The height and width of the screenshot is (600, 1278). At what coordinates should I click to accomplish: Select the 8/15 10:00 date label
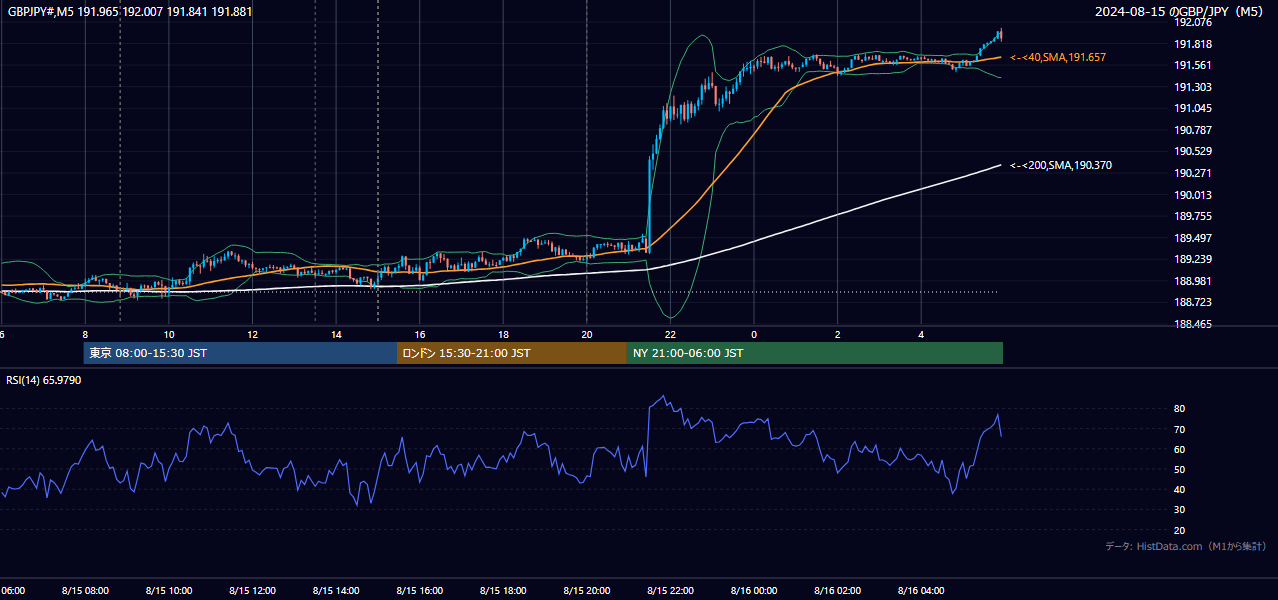pyautogui.click(x=169, y=590)
